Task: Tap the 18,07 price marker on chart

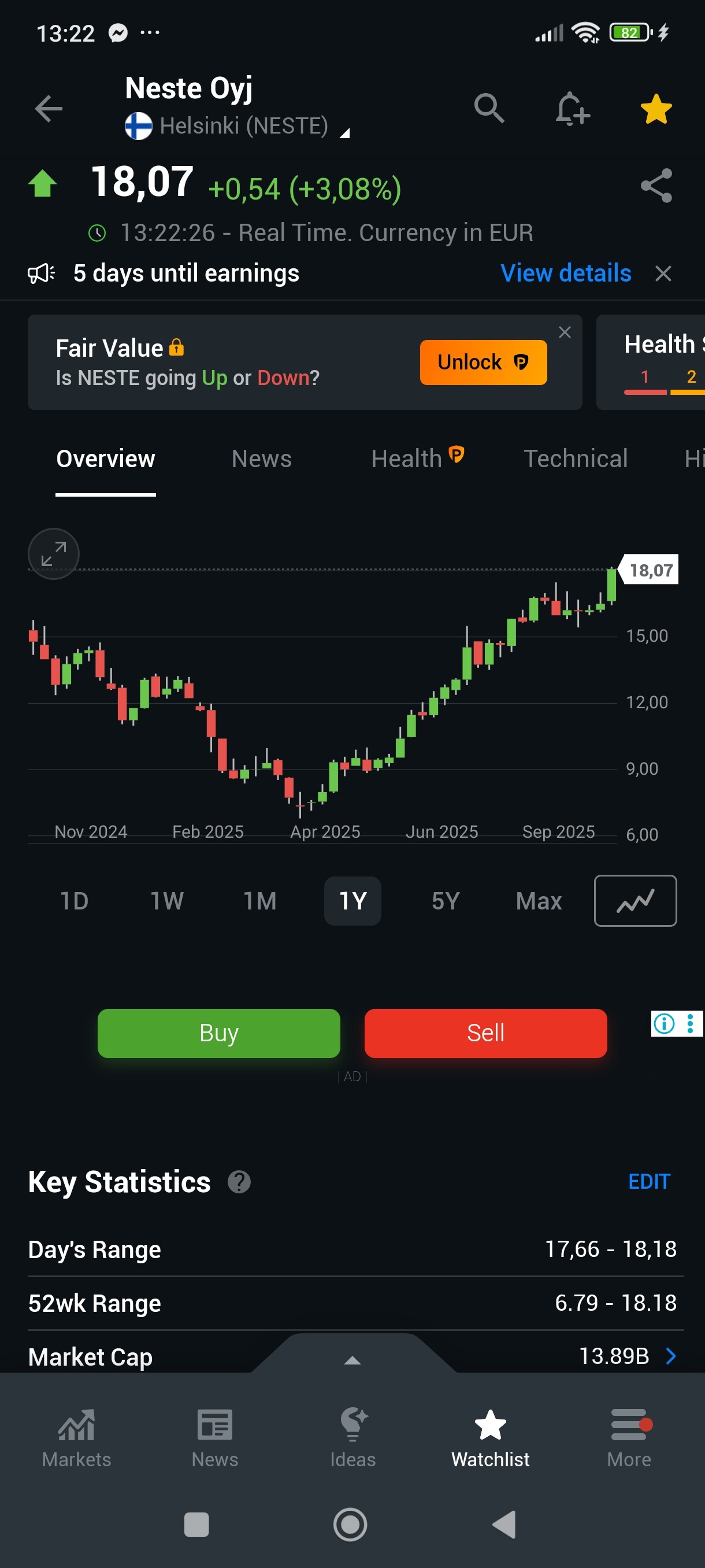Action: click(x=650, y=570)
